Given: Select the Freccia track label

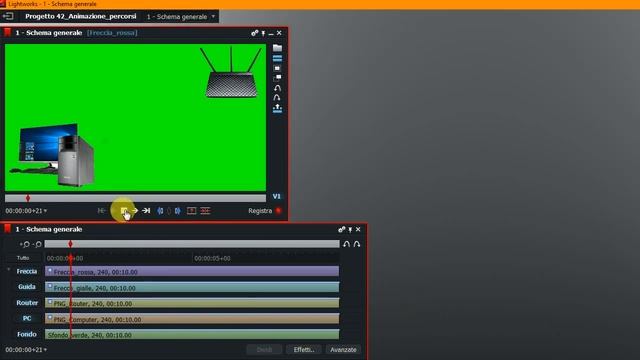Looking at the screenshot, I should click(x=27, y=271).
